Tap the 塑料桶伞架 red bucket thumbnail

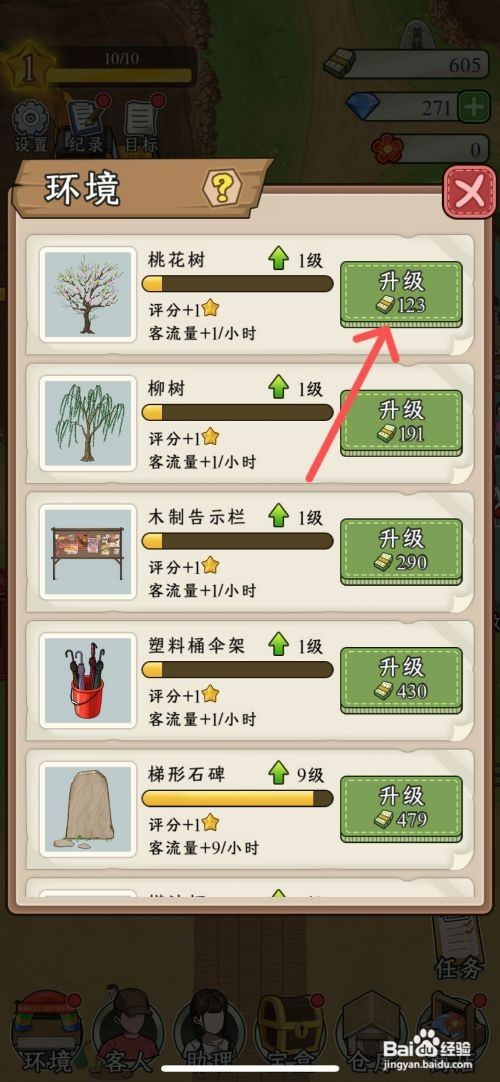point(88,680)
